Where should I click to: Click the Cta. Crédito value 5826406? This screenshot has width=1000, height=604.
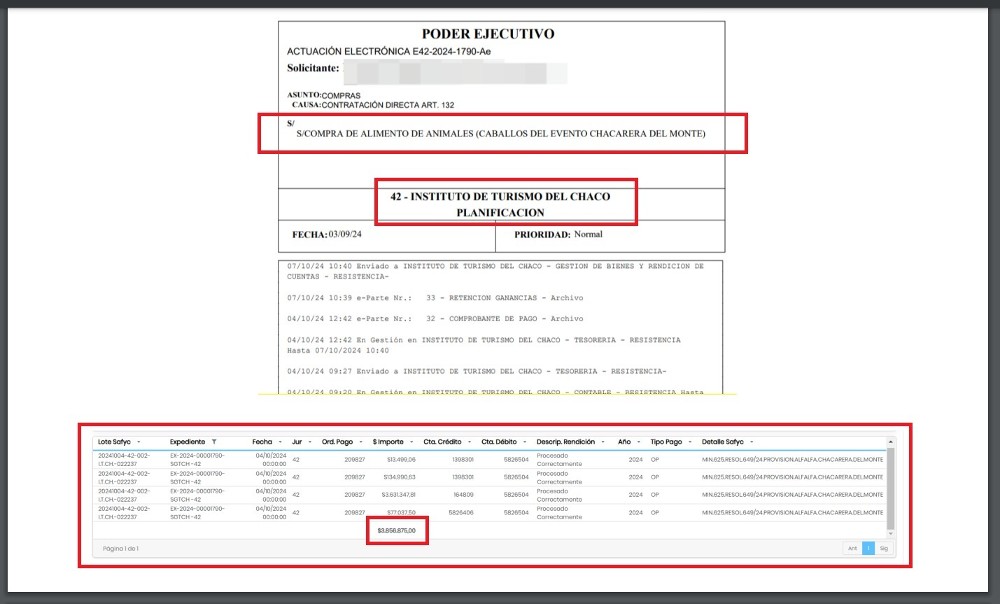click(461, 513)
